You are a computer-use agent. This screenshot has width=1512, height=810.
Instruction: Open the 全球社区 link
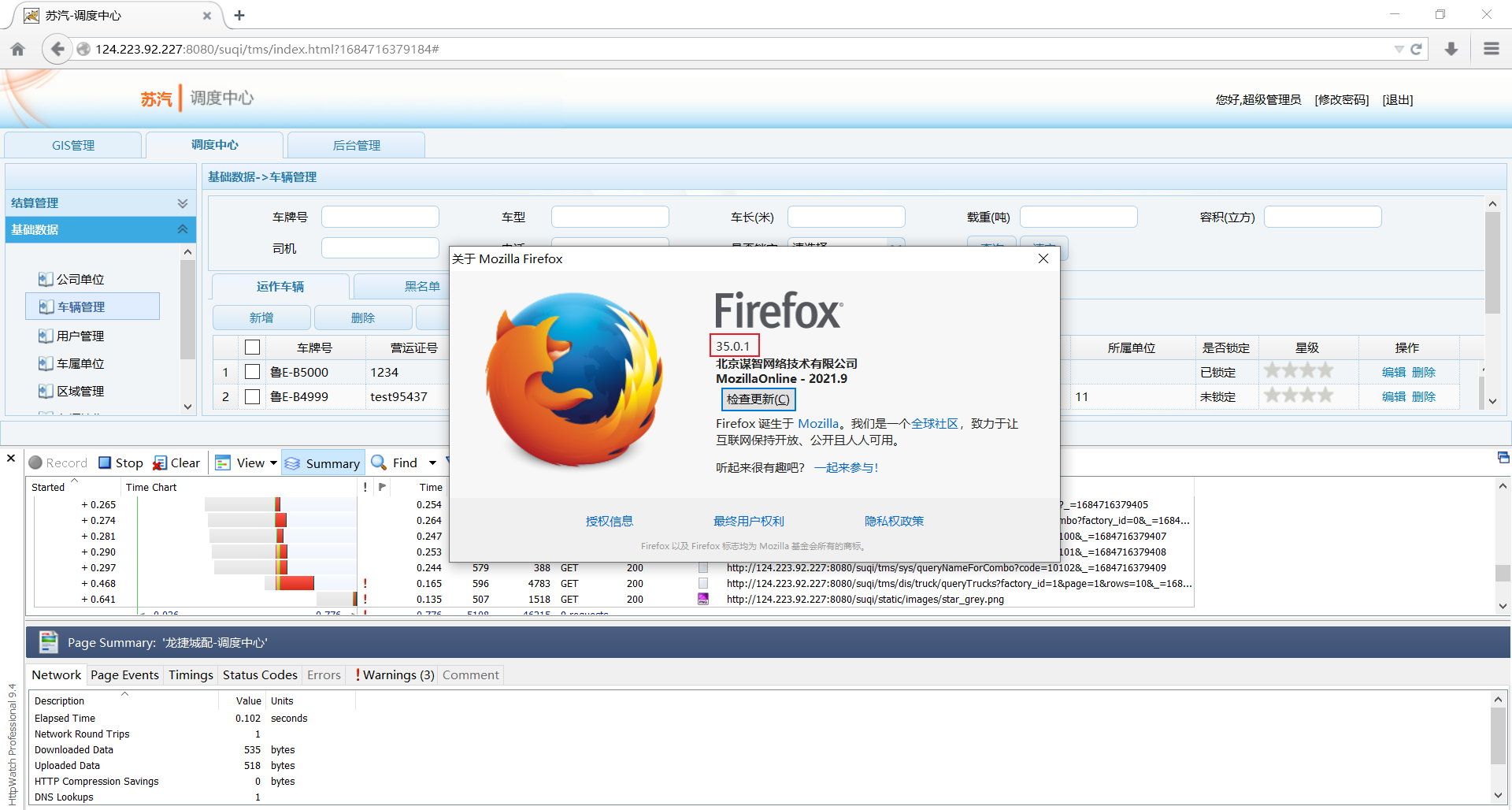pos(935,423)
